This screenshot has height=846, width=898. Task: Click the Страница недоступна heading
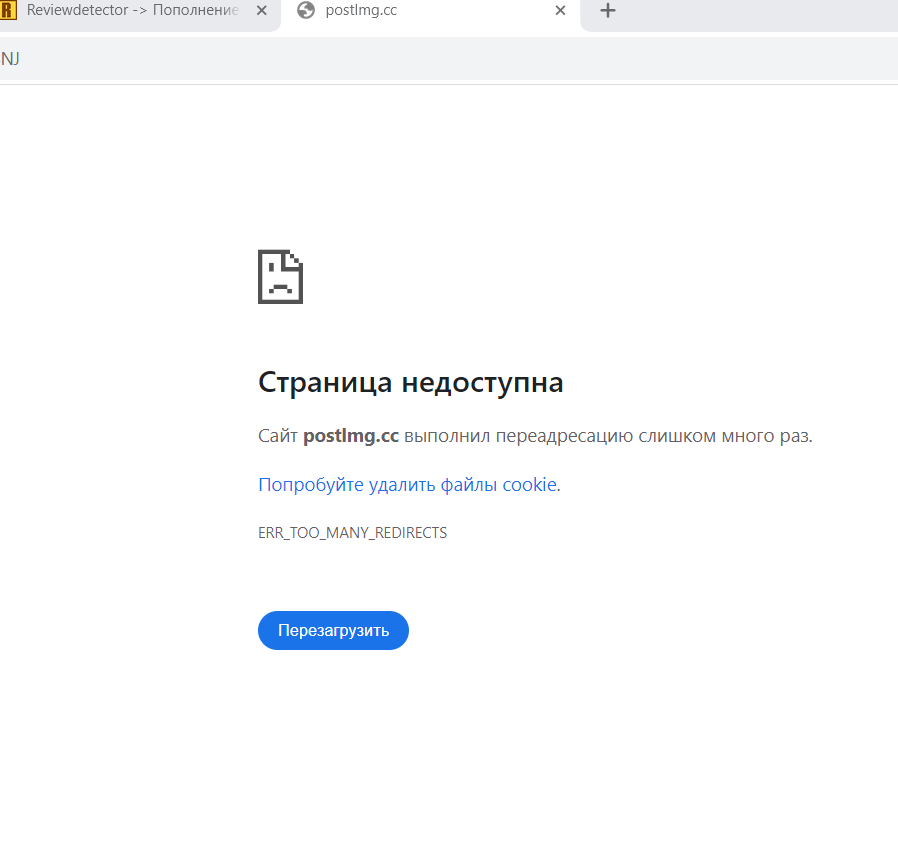coord(411,382)
